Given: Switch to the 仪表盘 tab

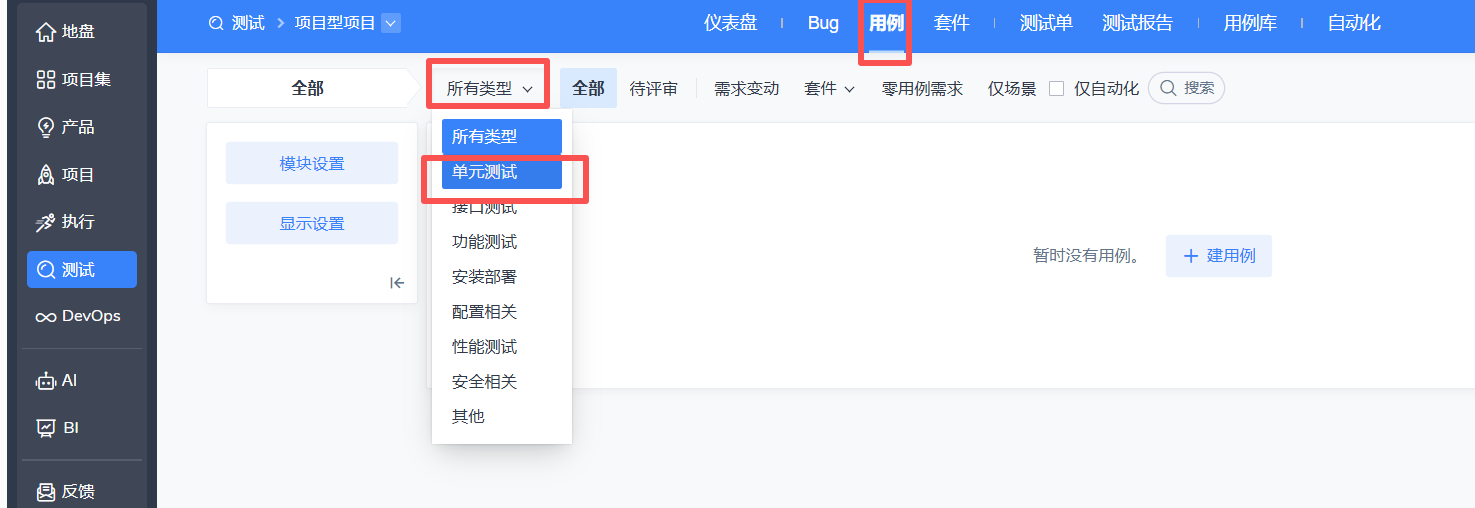Looking at the screenshot, I should point(730,23).
